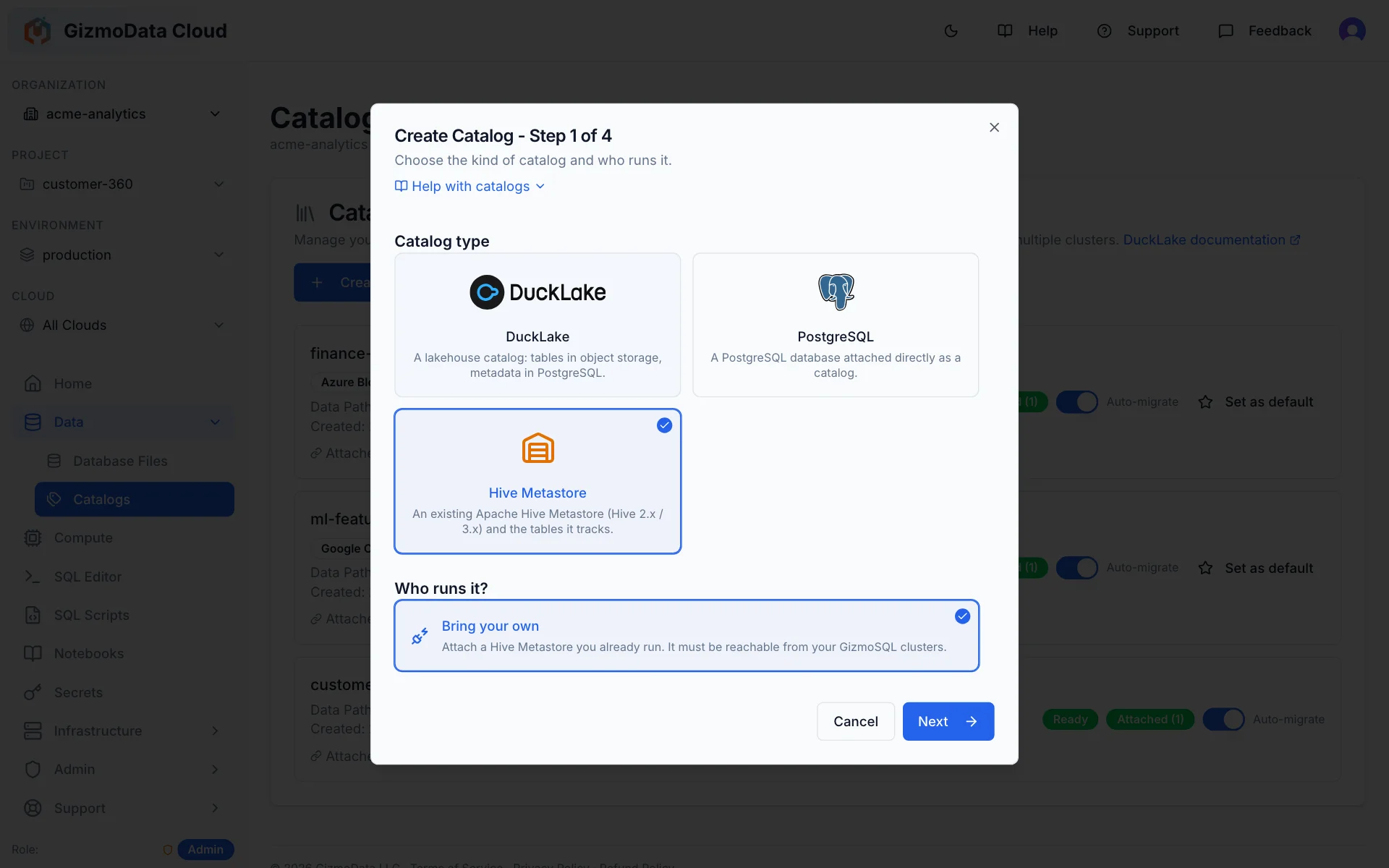Image resolution: width=1389 pixels, height=868 pixels.
Task: Click Next to continue
Action: tap(948, 721)
